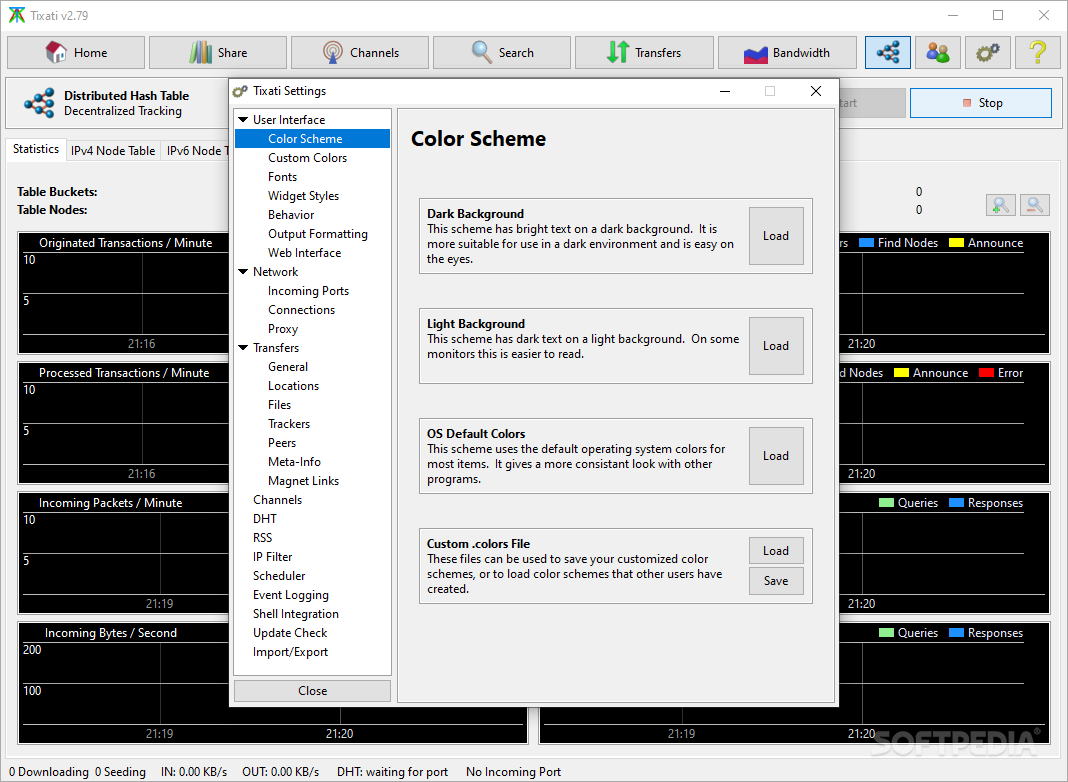The height and width of the screenshot is (782, 1068).
Task: Select Scheduler in the settings tree
Action: coord(279,576)
